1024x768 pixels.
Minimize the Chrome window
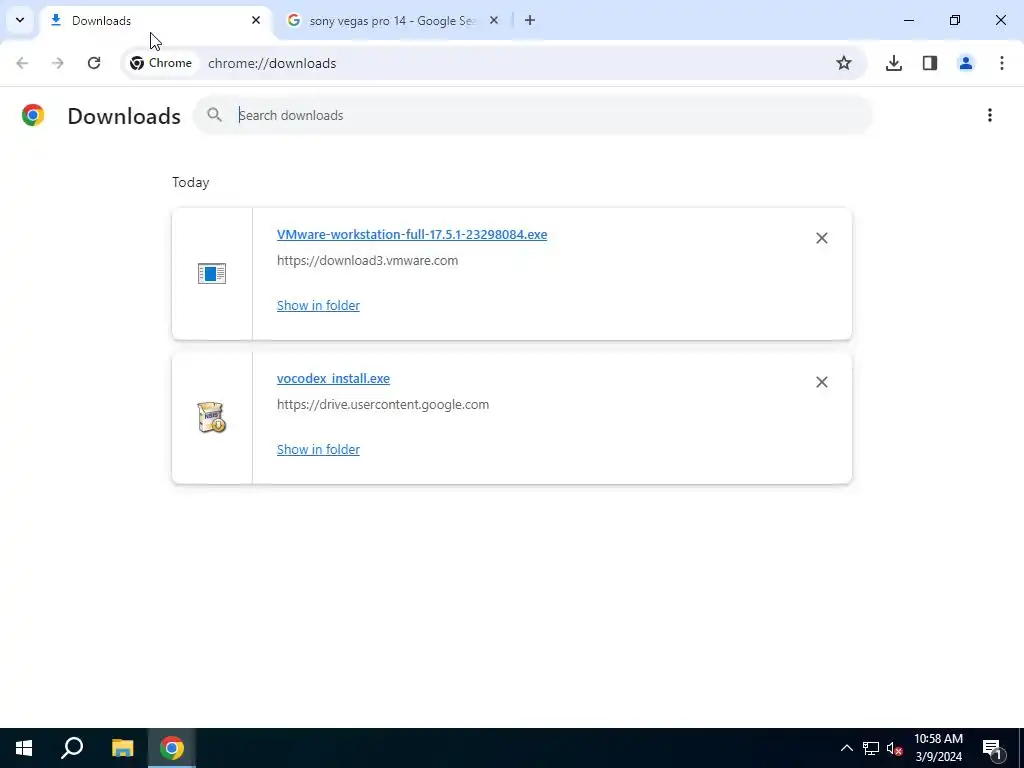[x=908, y=20]
